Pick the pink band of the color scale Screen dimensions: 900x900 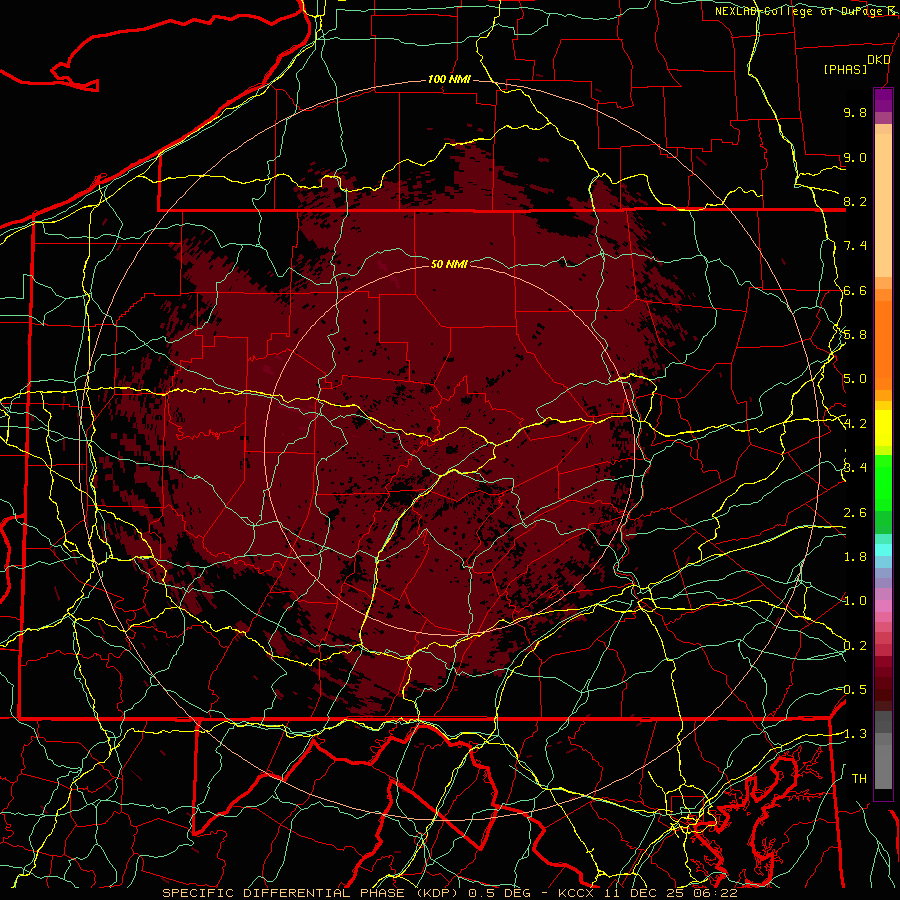(x=883, y=606)
